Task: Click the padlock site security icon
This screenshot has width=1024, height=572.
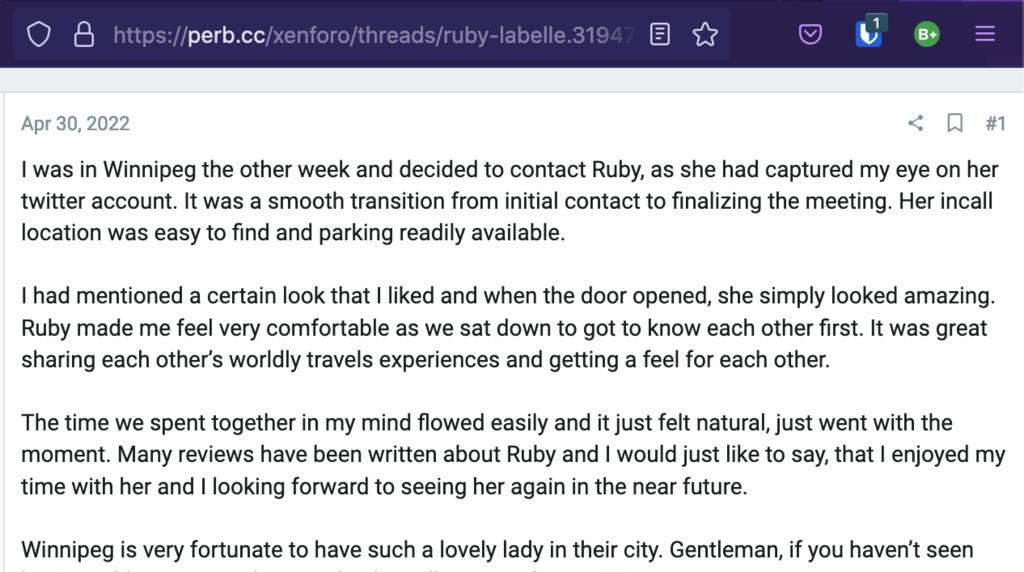Action: click(x=84, y=35)
